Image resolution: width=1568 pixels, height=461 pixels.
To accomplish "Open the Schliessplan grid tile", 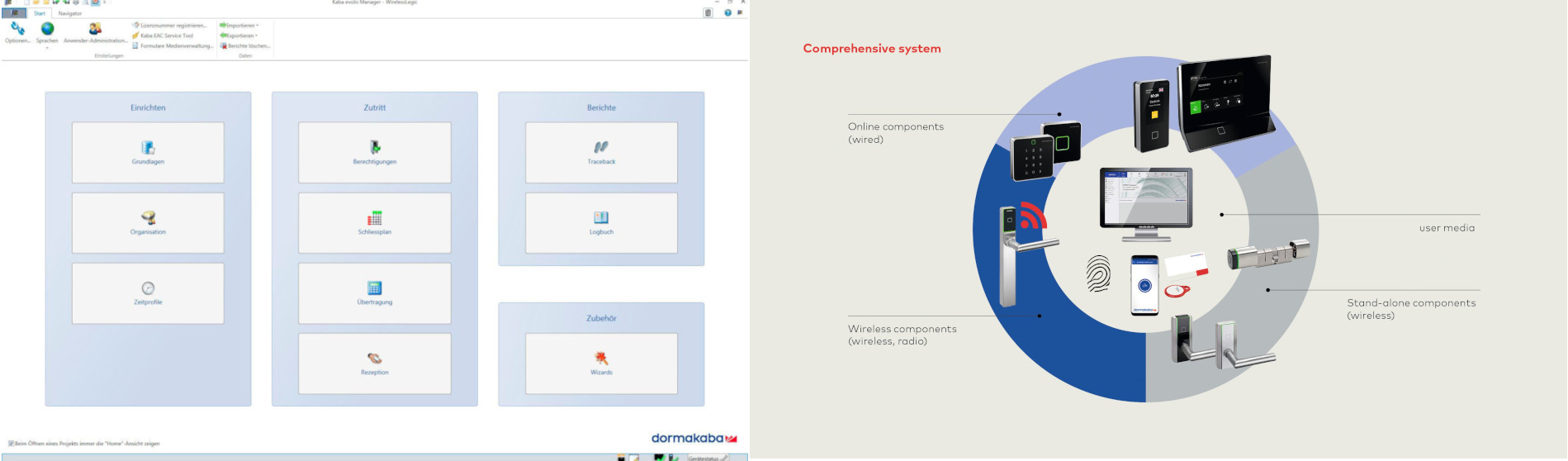I will click(374, 222).
